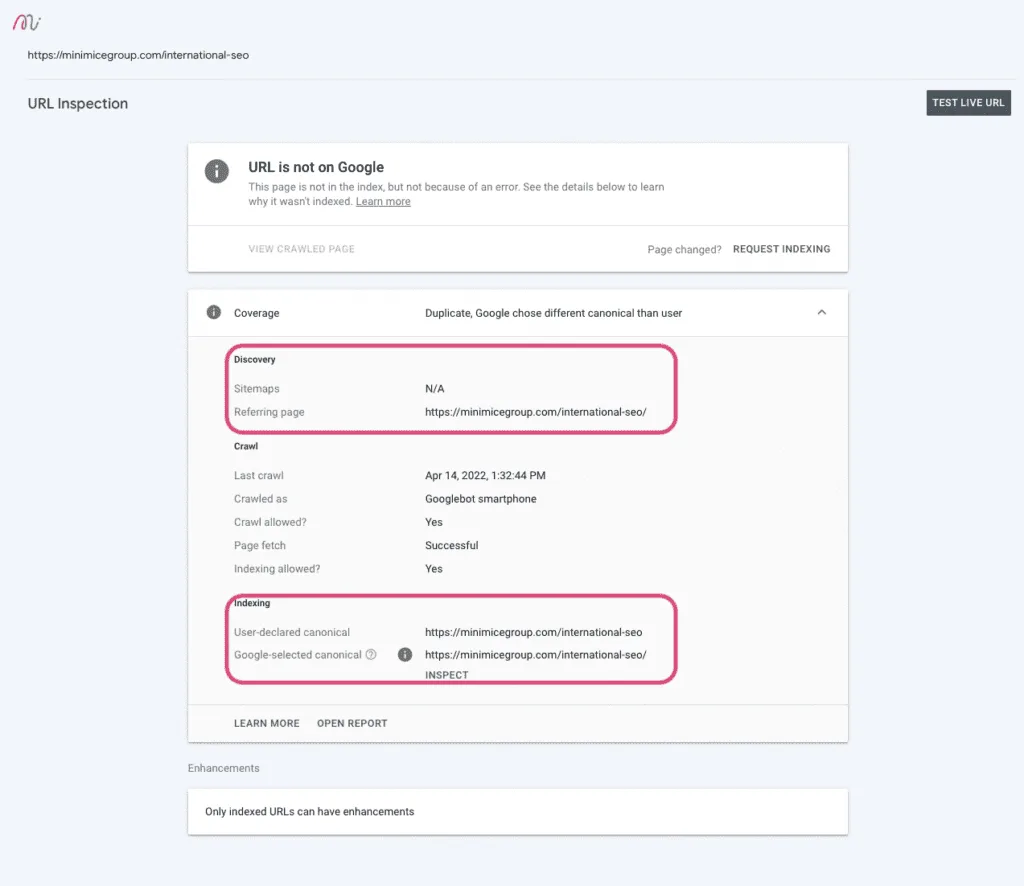This screenshot has height=886, width=1024.
Task: Click the 'Page changed?' text
Action: tap(684, 249)
